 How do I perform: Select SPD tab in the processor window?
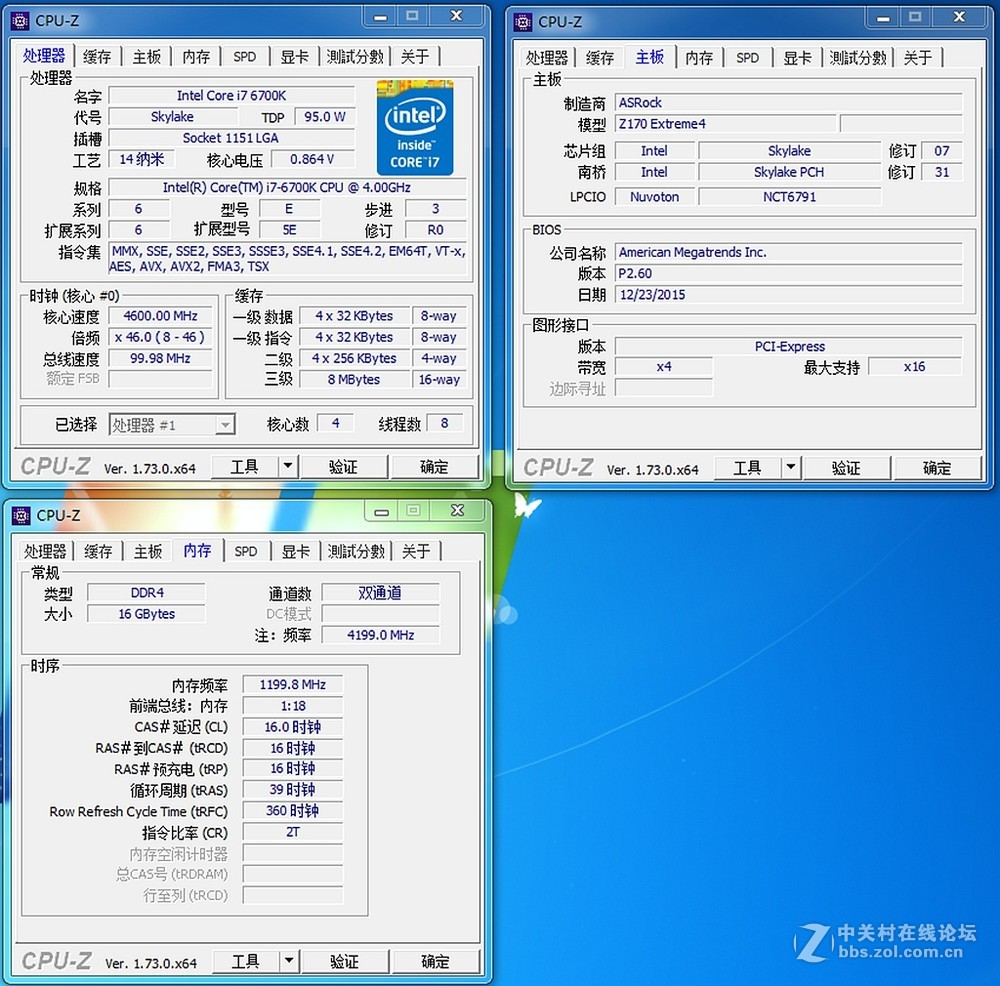click(x=244, y=57)
